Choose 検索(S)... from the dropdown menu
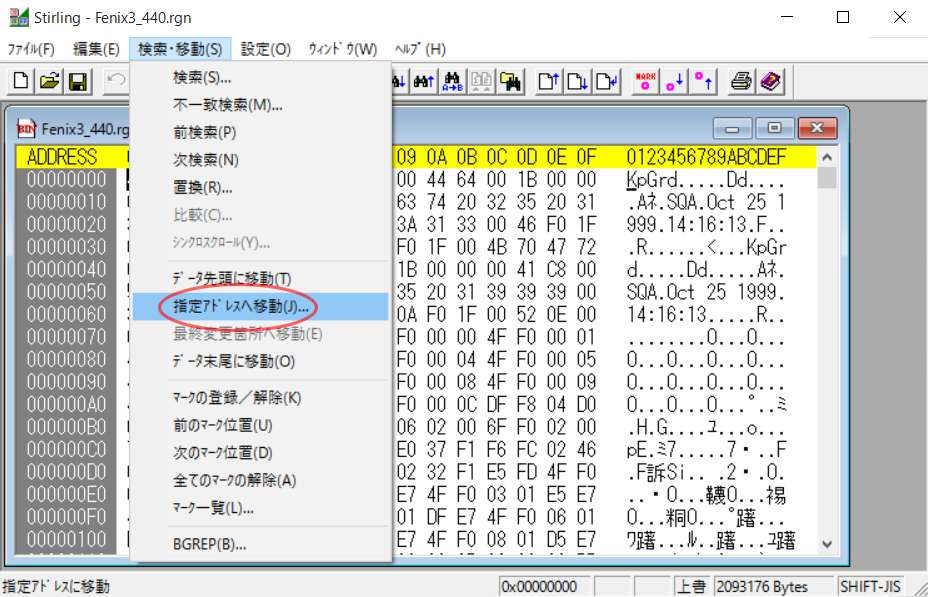 coord(260,78)
